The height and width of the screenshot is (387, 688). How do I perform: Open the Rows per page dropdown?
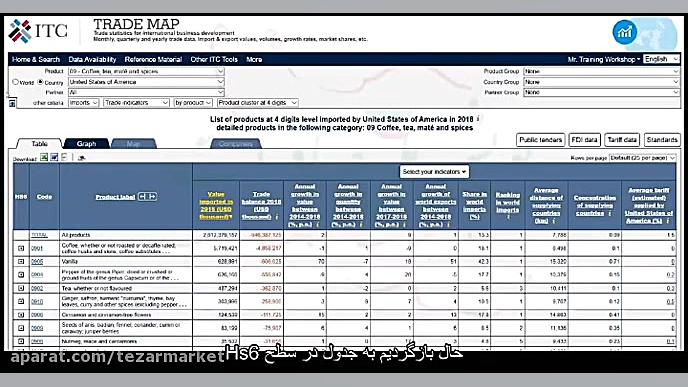642,158
